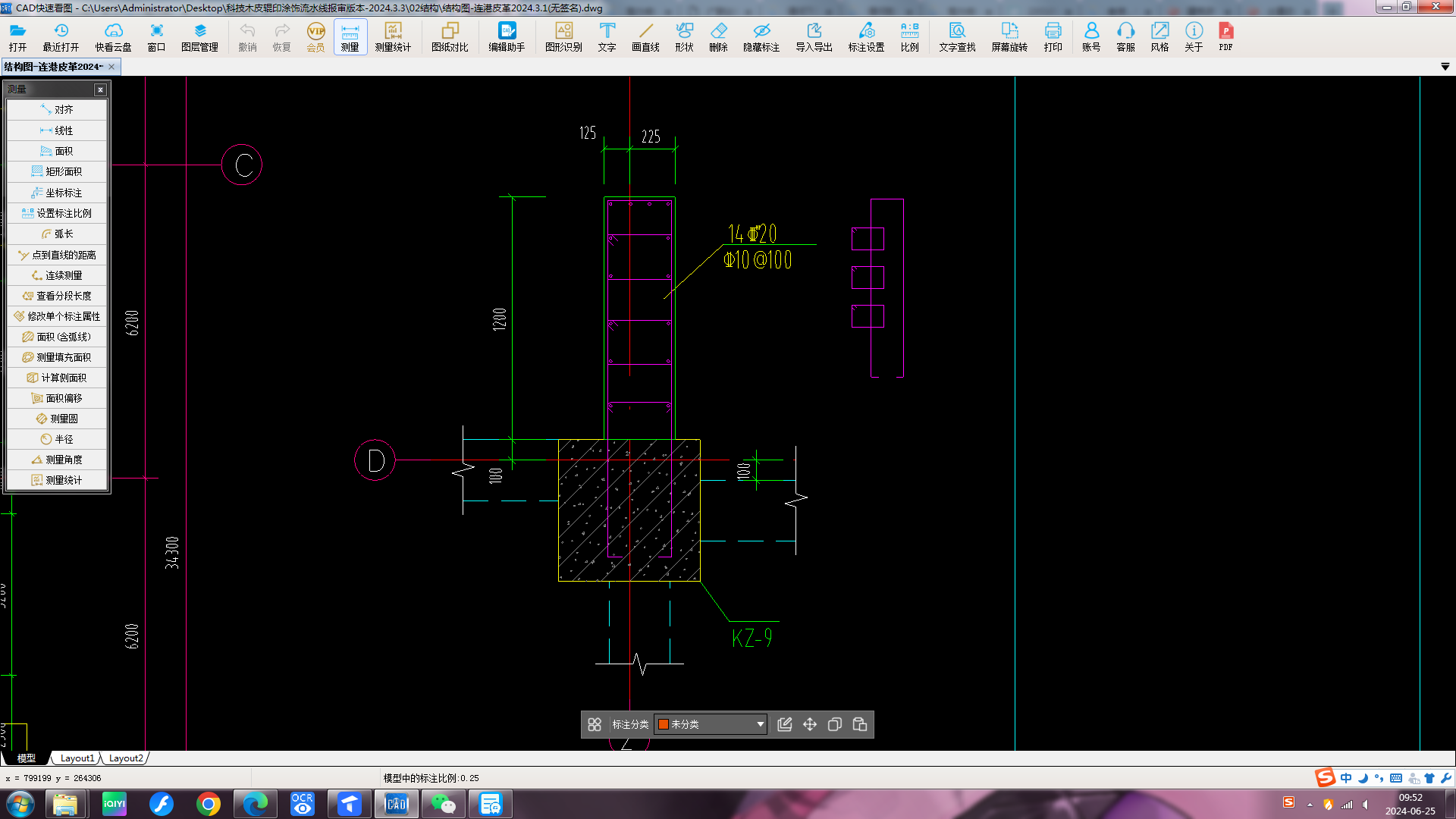
Task: Click the grid icon beside 标注分类
Action: 595,724
